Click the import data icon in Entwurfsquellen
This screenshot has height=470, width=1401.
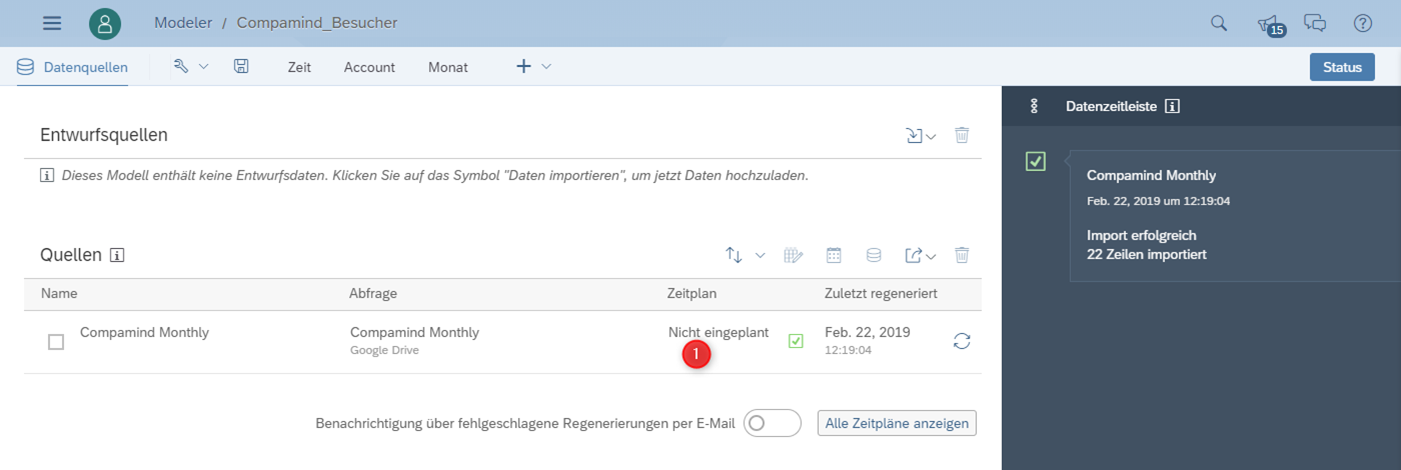[x=914, y=135]
